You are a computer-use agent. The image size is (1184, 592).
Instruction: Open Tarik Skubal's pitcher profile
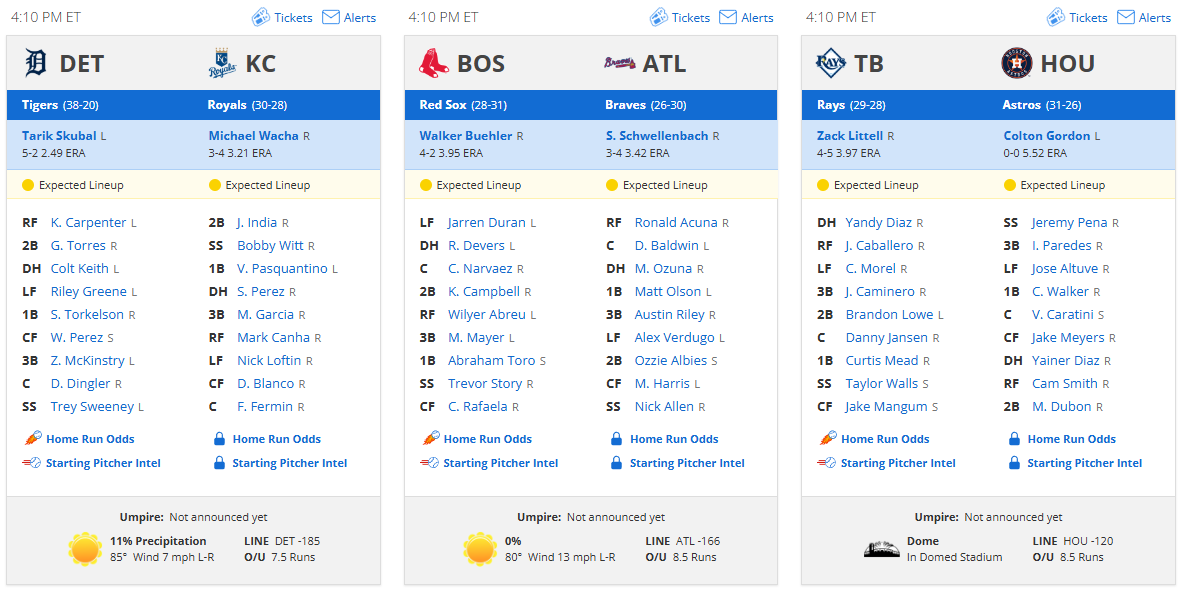(x=59, y=136)
